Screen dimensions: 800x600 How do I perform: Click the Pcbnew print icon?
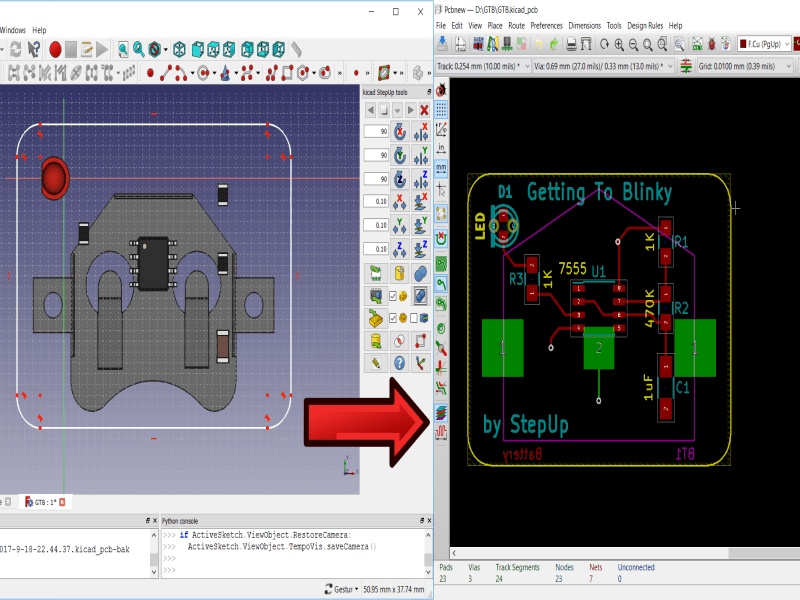(x=571, y=43)
